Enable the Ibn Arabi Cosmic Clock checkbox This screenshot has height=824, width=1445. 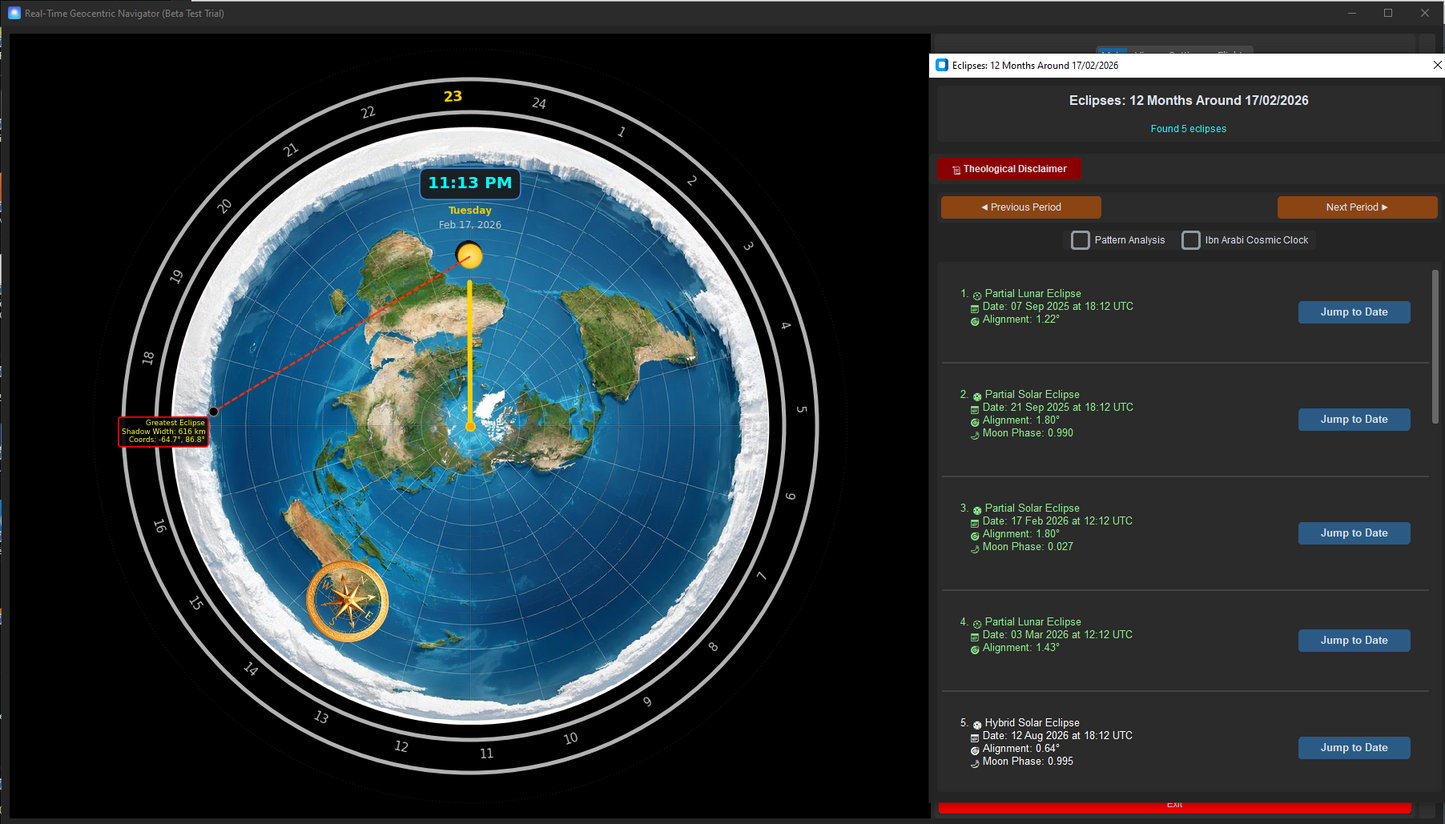pyautogui.click(x=1191, y=240)
